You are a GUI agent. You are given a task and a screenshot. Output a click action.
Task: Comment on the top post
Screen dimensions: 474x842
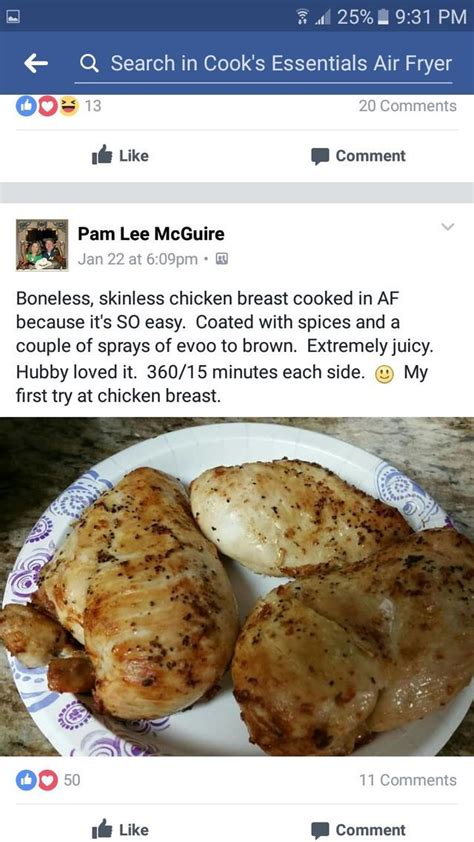coord(359,156)
